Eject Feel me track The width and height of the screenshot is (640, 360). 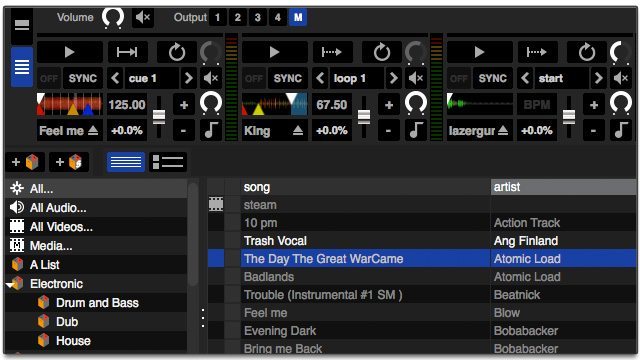[x=93, y=131]
